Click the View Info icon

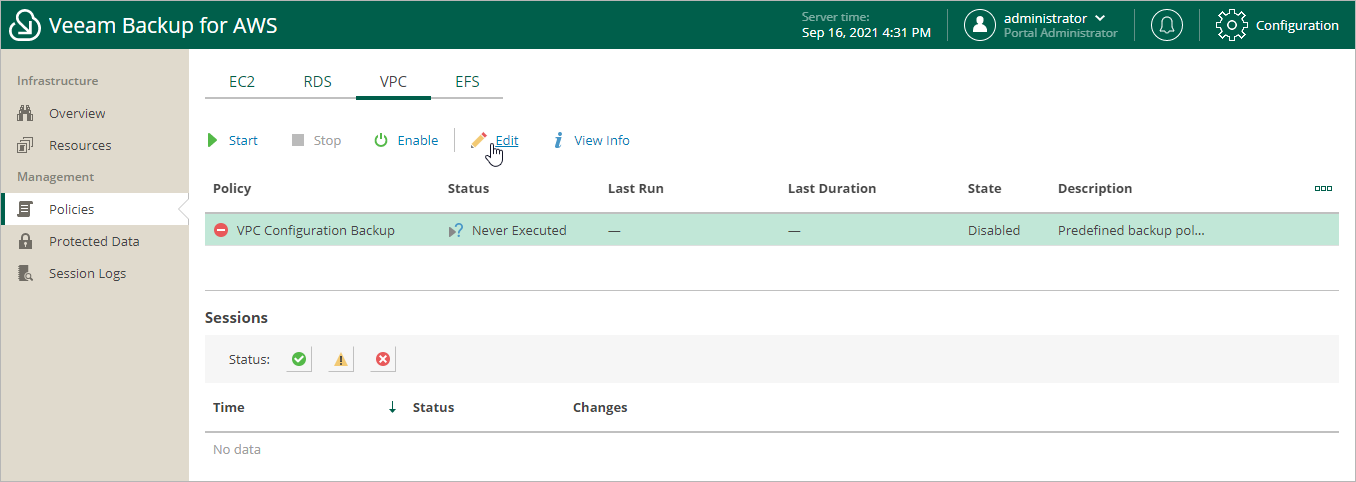559,141
